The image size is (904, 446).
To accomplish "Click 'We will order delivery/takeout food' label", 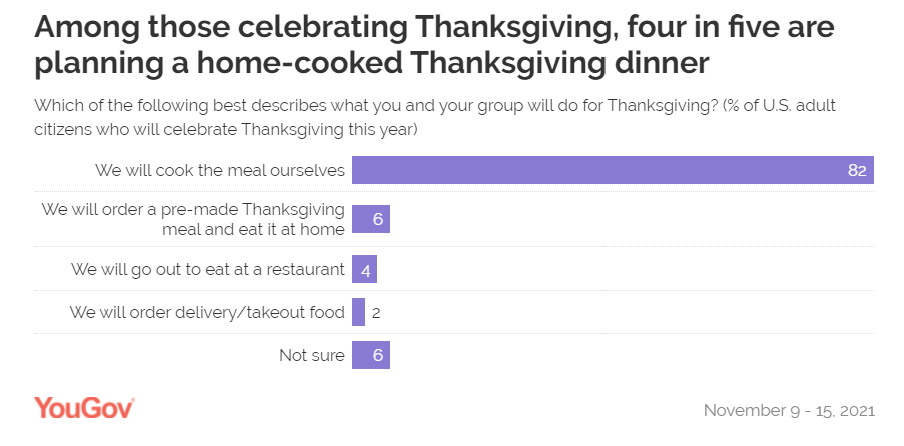I will pyautogui.click(x=207, y=312).
